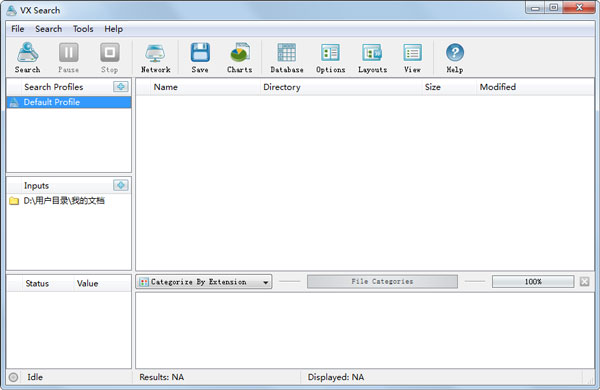
Task: Open the Charts tool
Action: point(240,57)
